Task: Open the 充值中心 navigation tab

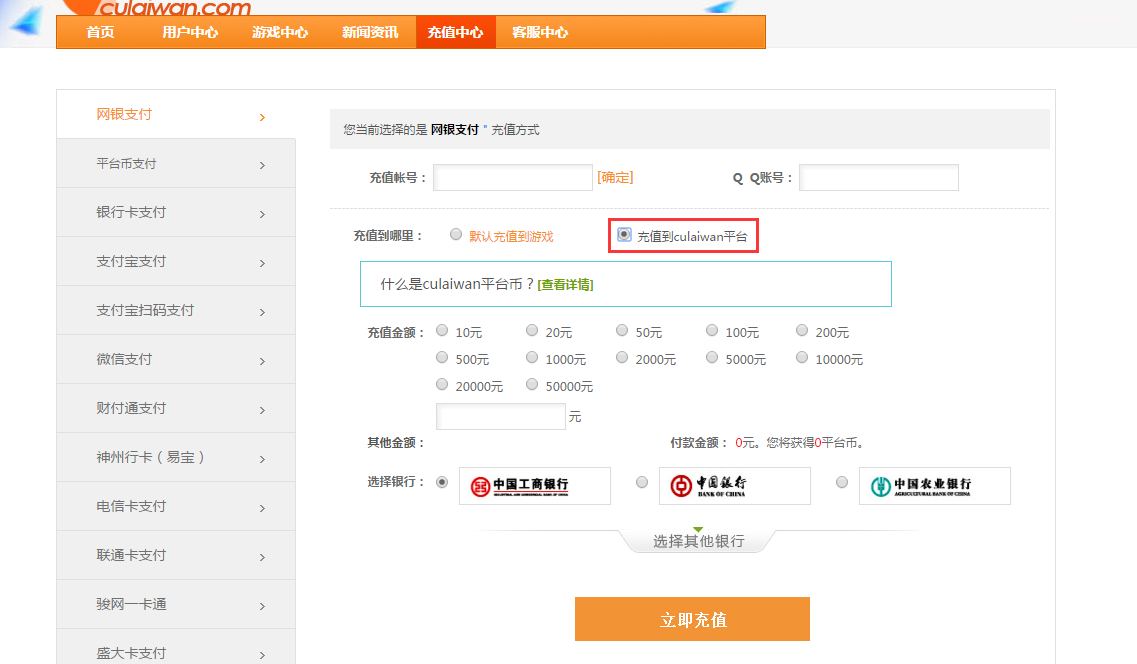Action: 455,32
